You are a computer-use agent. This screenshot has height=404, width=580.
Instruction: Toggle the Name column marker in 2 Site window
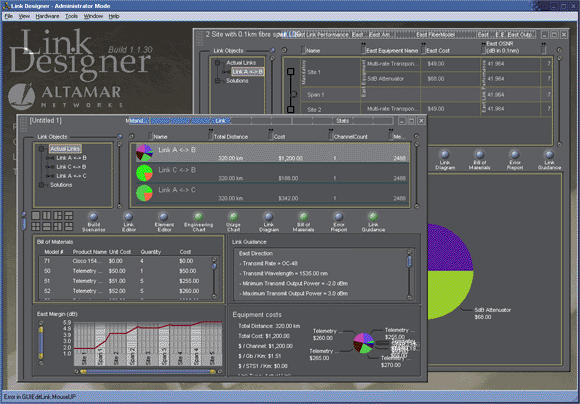pyautogui.click(x=303, y=50)
